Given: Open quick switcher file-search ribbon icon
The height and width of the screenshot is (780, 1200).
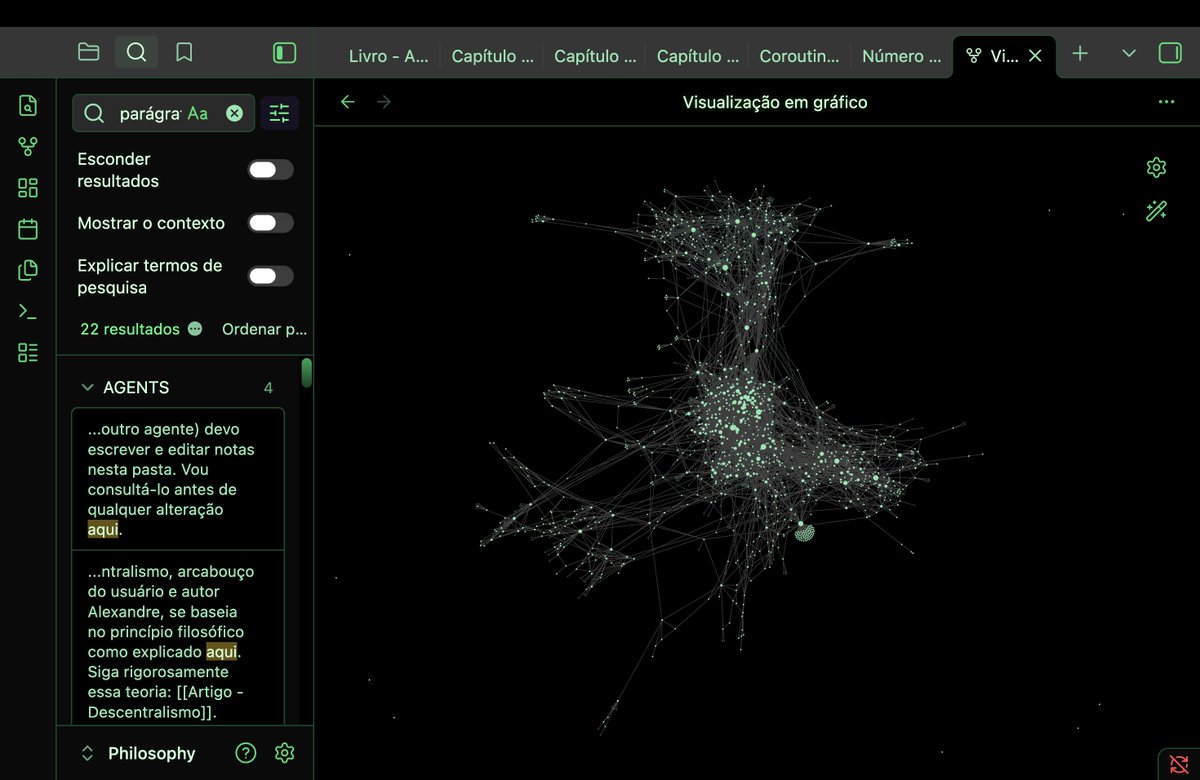Looking at the screenshot, I should pos(28,106).
